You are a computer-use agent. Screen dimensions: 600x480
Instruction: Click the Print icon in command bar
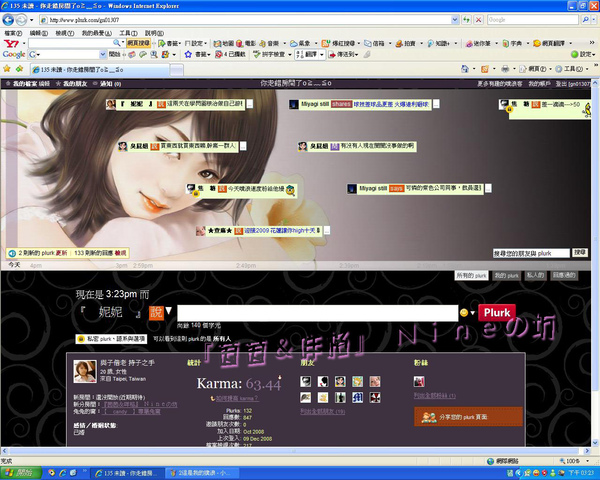(505, 69)
